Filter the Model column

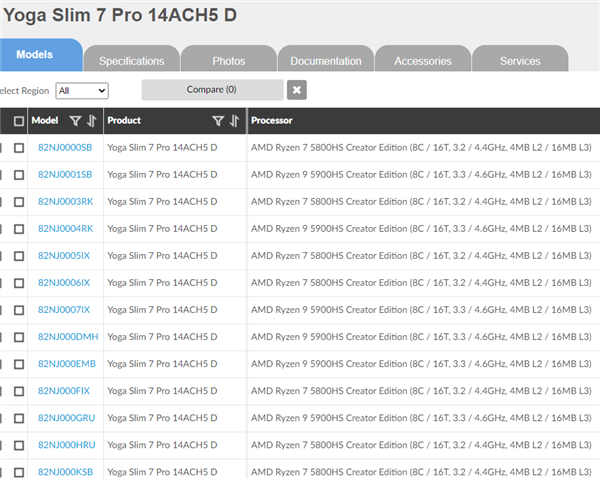tap(75, 121)
